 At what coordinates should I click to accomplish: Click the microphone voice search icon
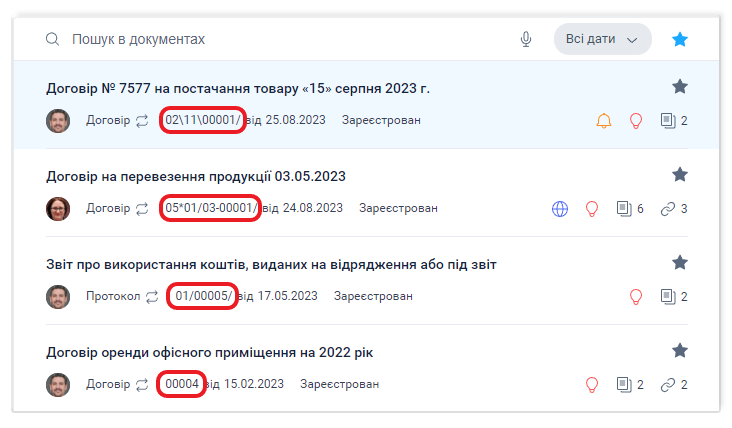pos(526,39)
